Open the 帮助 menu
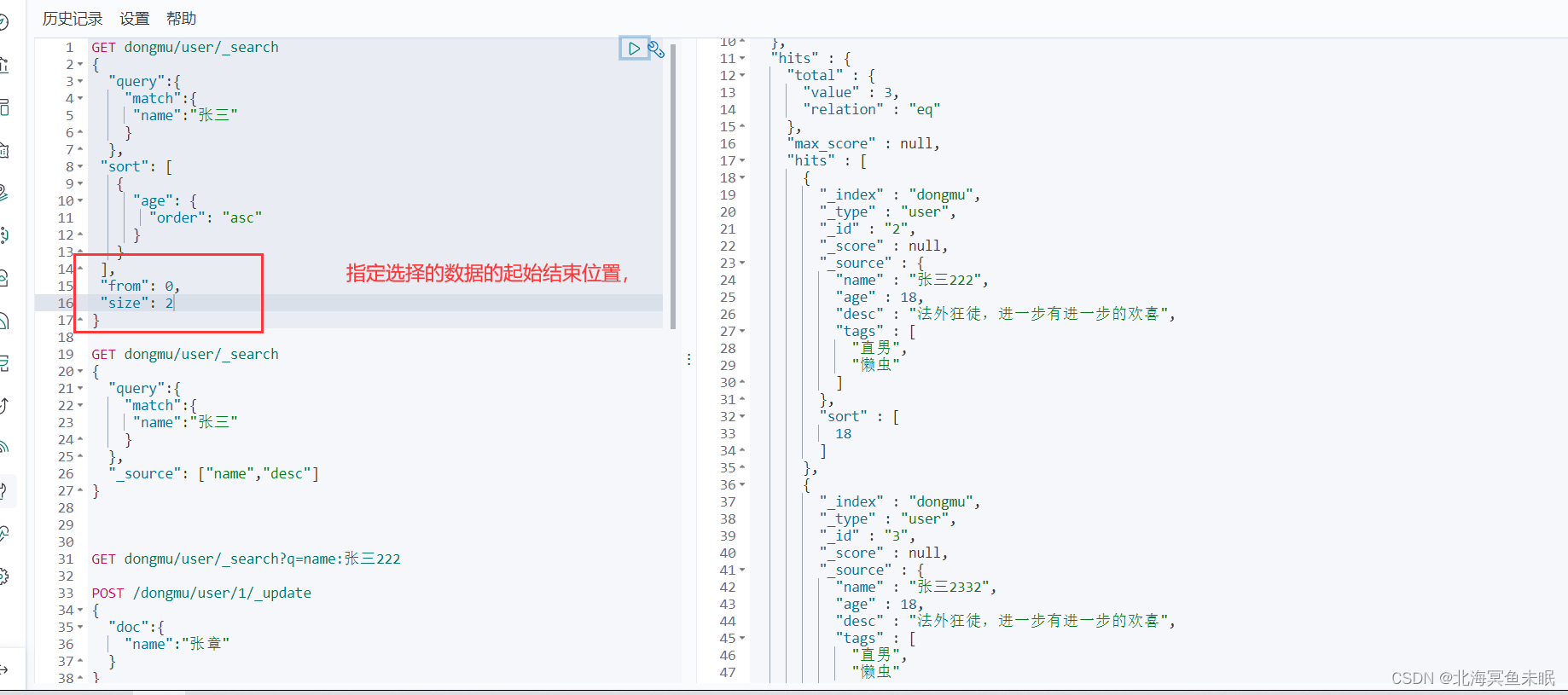 coord(181,19)
